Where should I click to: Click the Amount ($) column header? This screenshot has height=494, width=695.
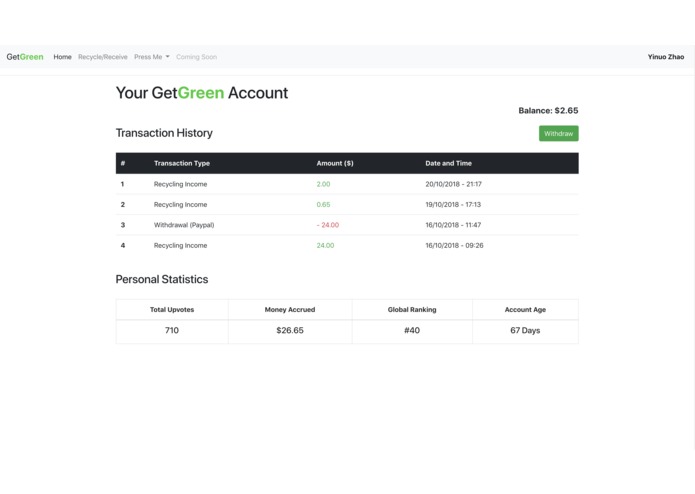335,163
